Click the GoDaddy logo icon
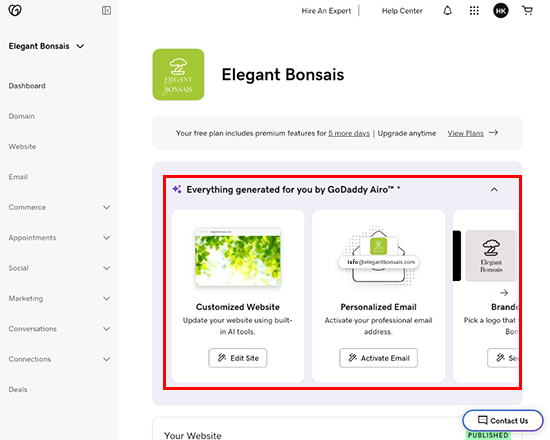Image resolution: width=550 pixels, height=440 pixels. coord(15,11)
